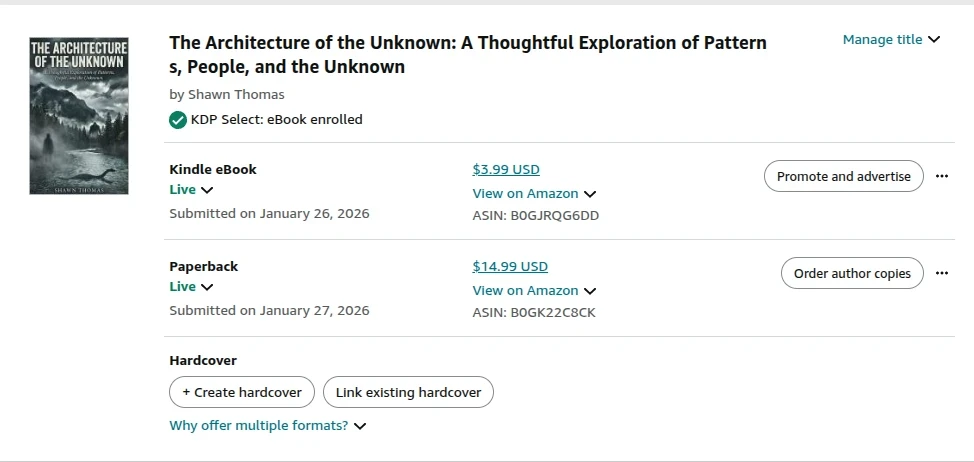Open View on Amazon for Paperback
Viewport: 974px width, 462px height.
(x=533, y=291)
